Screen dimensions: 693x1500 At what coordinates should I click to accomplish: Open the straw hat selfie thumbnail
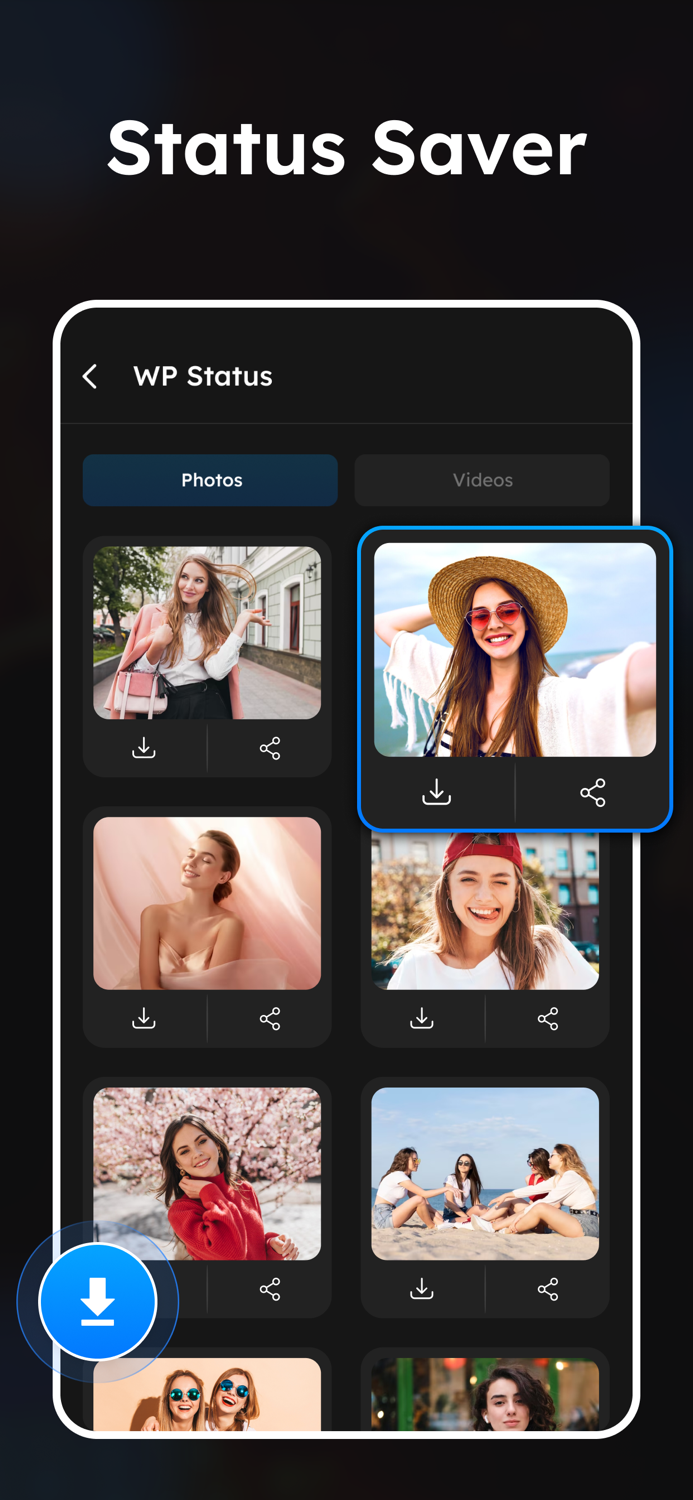[515, 649]
